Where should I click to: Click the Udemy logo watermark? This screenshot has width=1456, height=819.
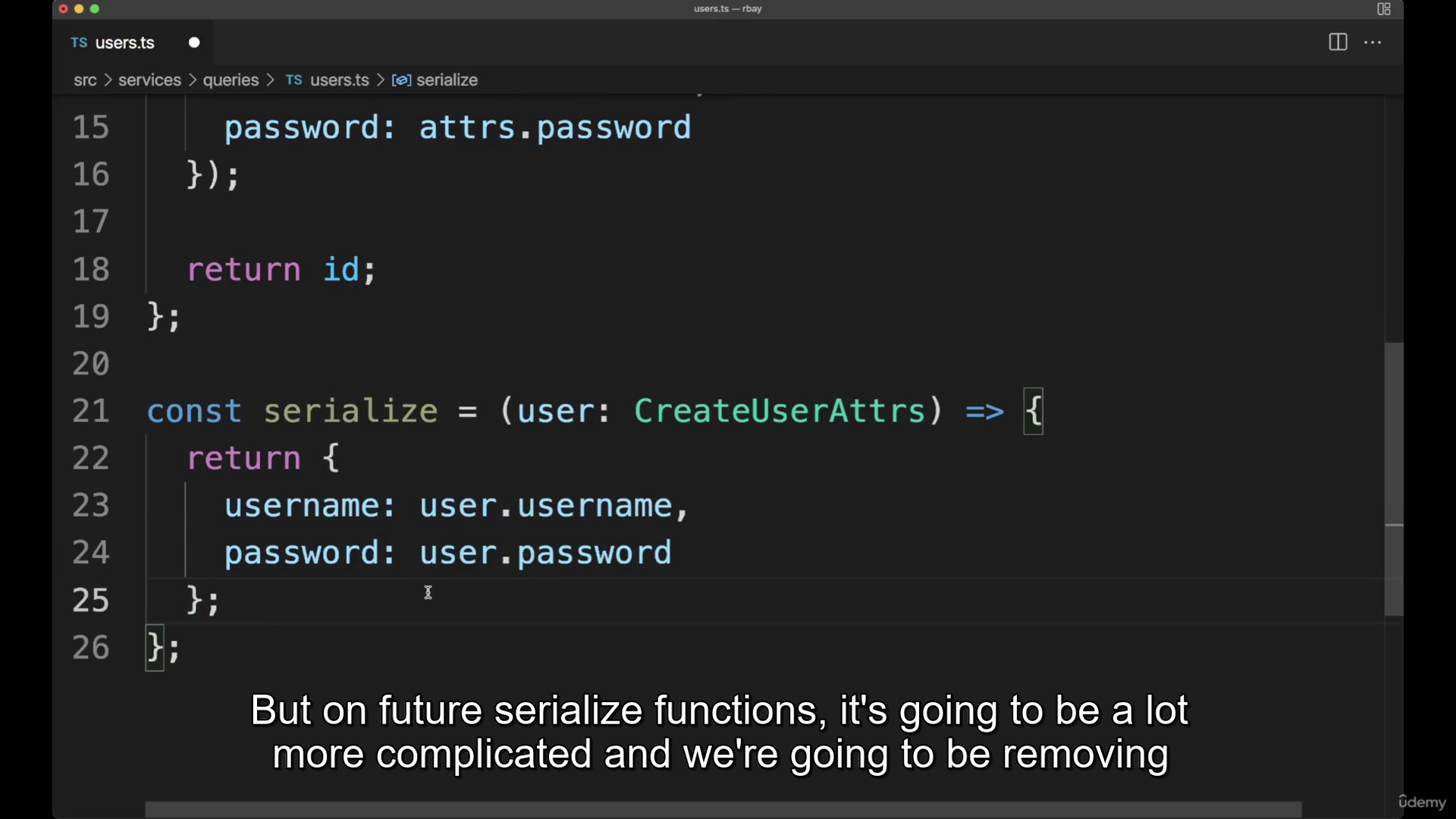pos(1422,802)
